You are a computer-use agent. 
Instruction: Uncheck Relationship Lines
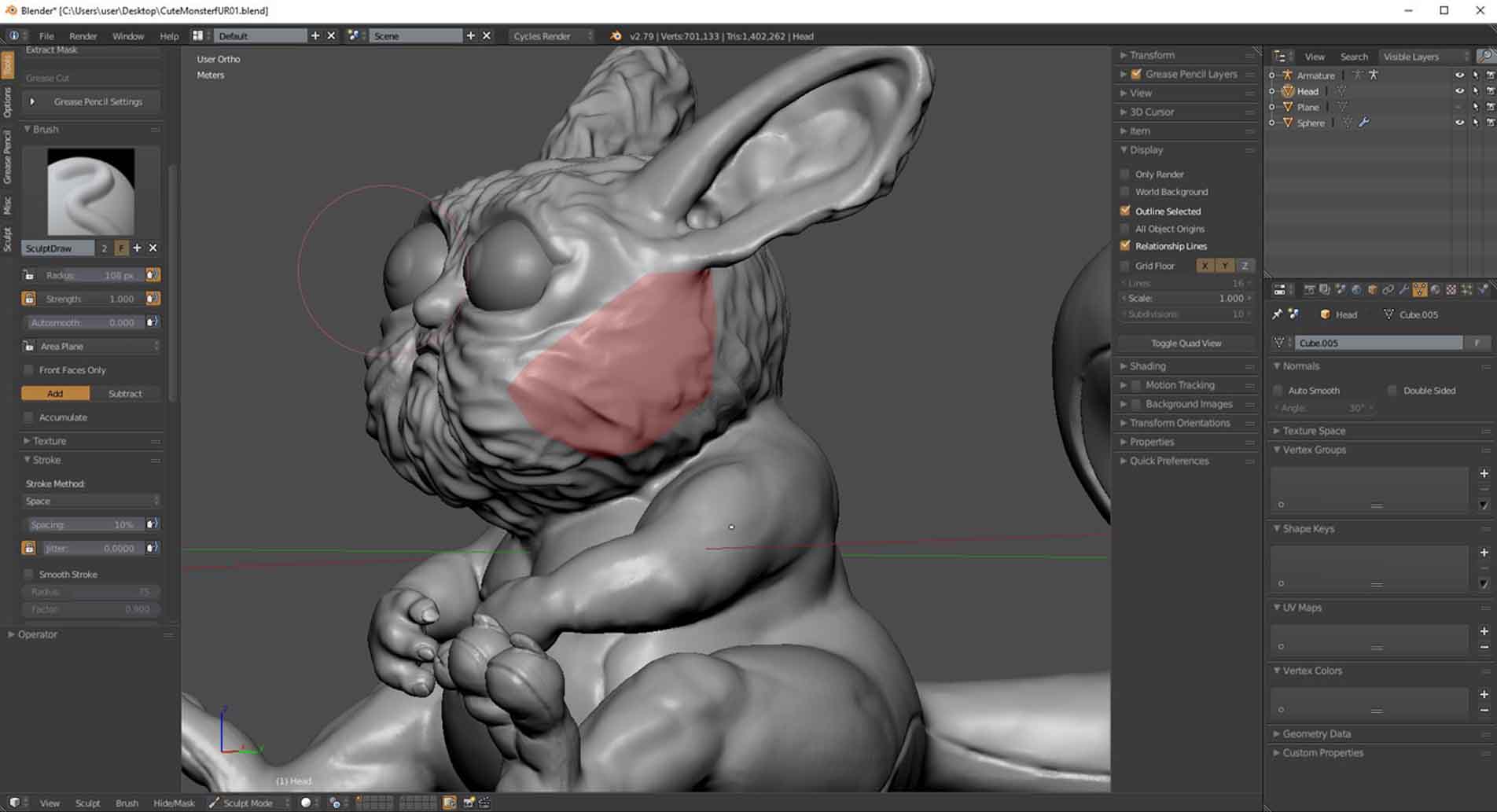1125,246
